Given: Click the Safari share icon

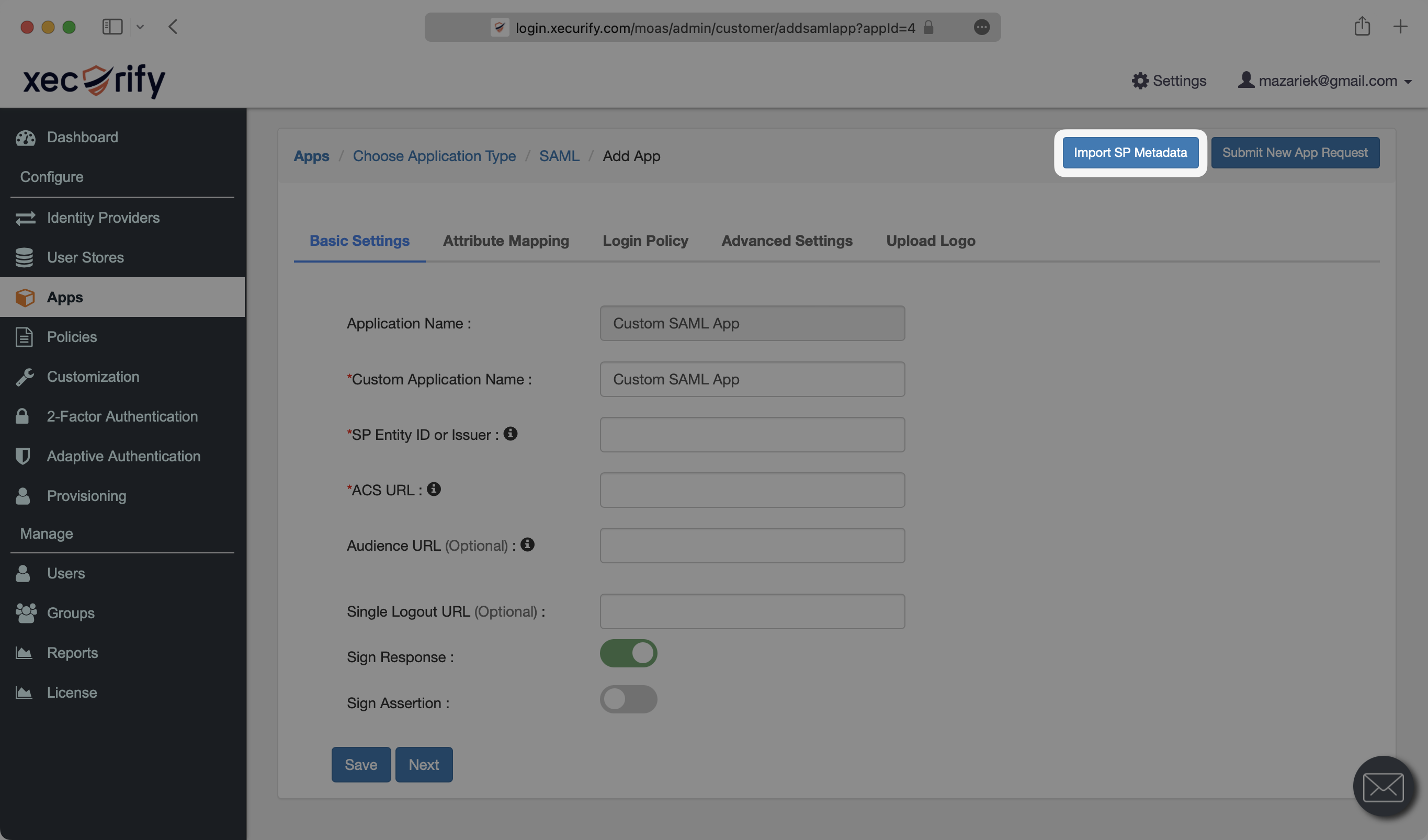Looking at the screenshot, I should coord(1362,27).
